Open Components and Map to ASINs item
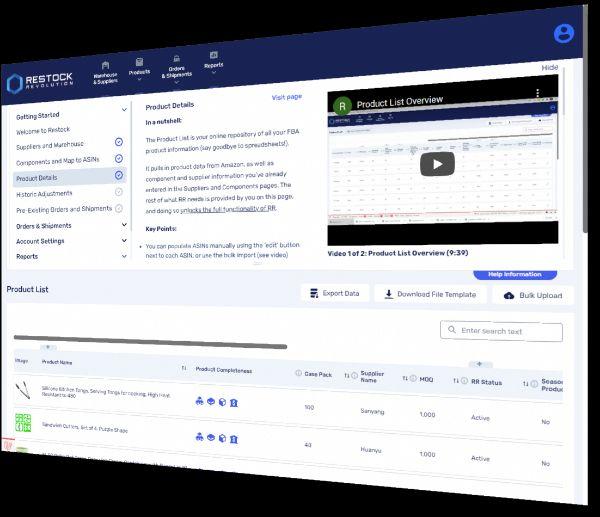 57,161
